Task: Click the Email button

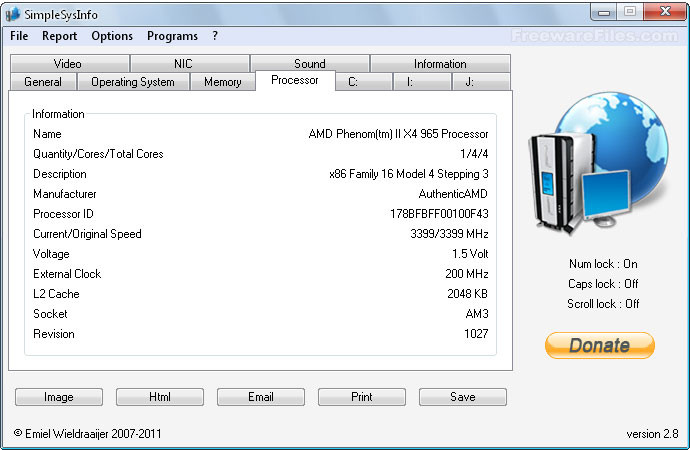Action: pos(261,397)
